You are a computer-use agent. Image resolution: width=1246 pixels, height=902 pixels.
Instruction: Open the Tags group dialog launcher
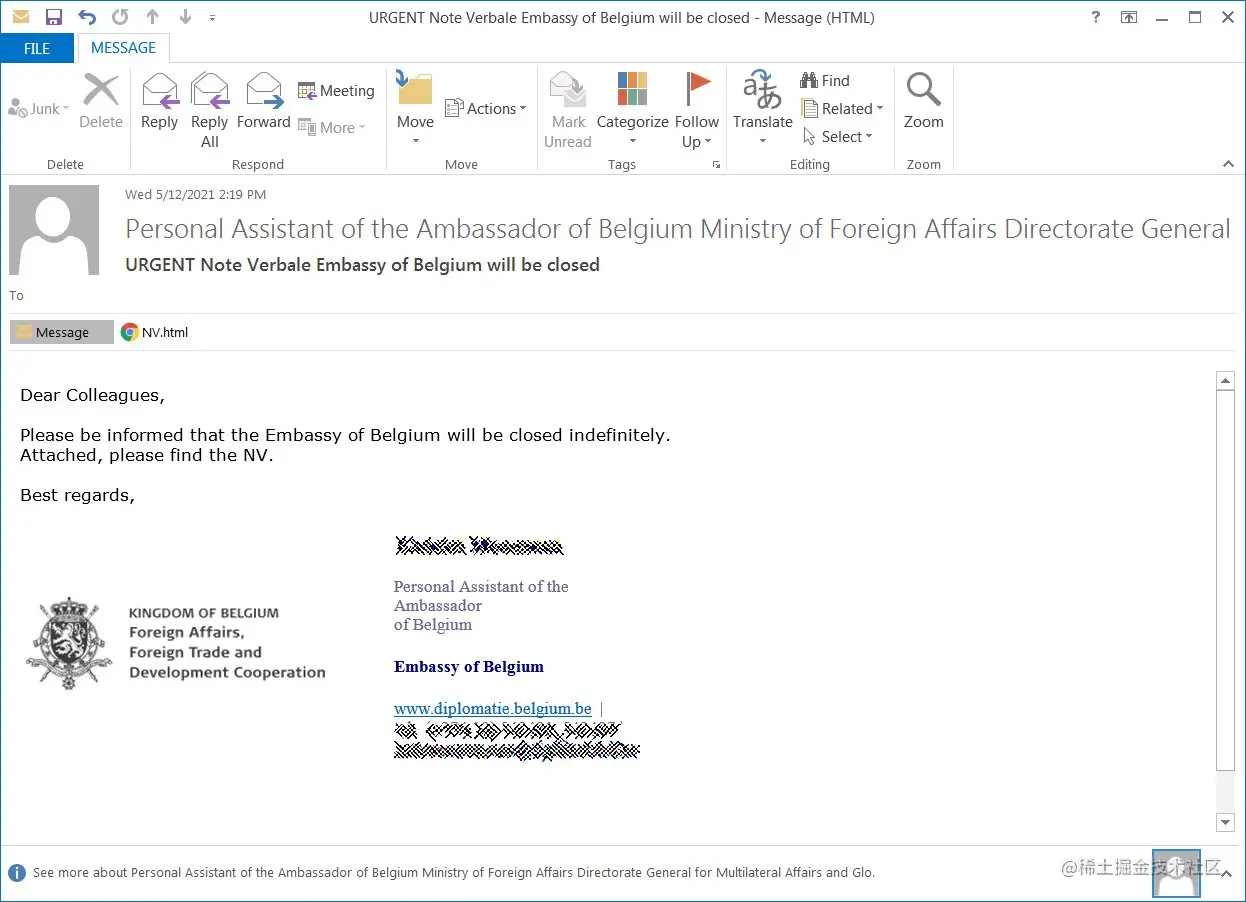click(x=716, y=165)
